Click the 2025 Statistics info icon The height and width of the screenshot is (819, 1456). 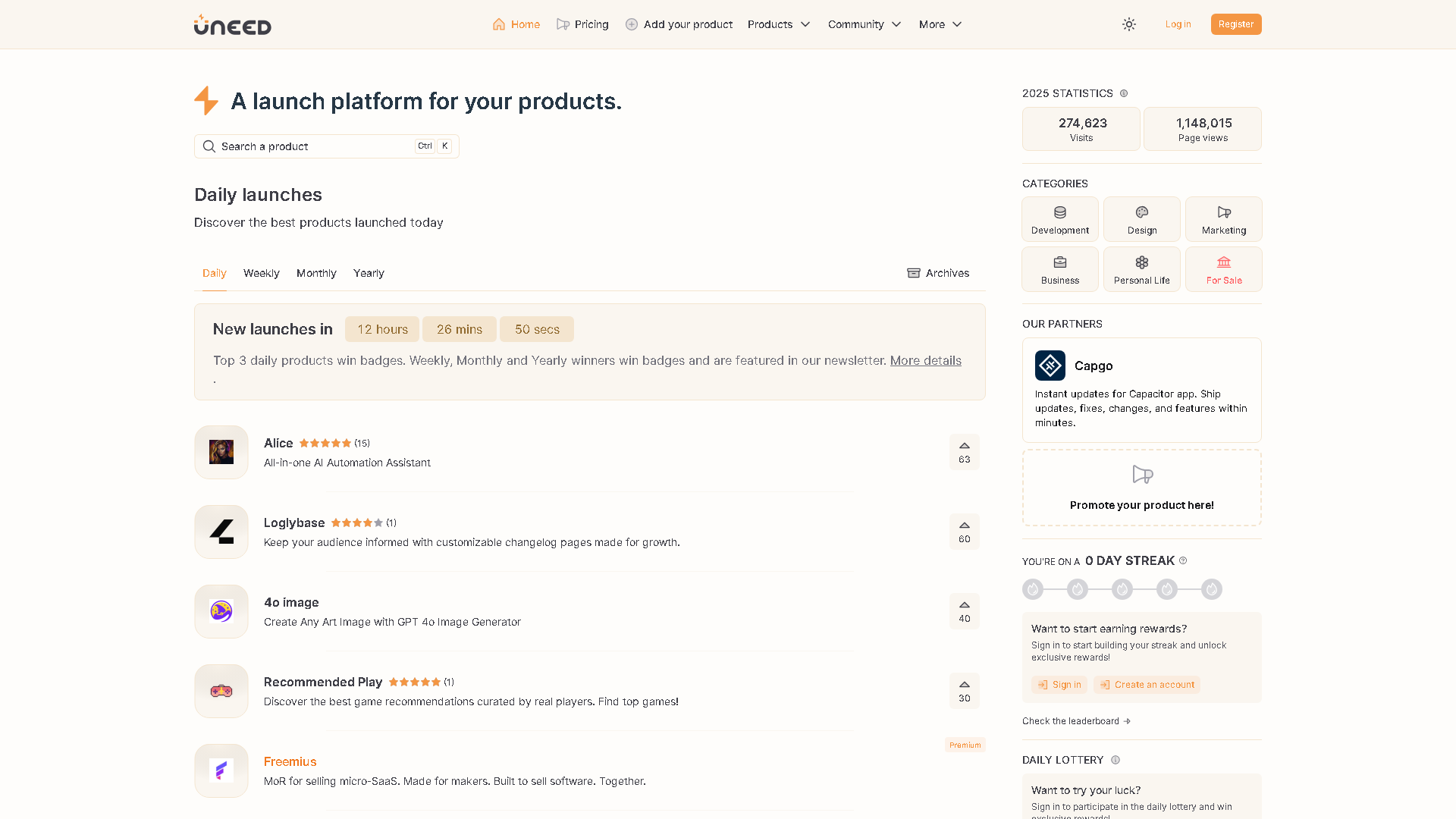click(x=1124, y=93)
